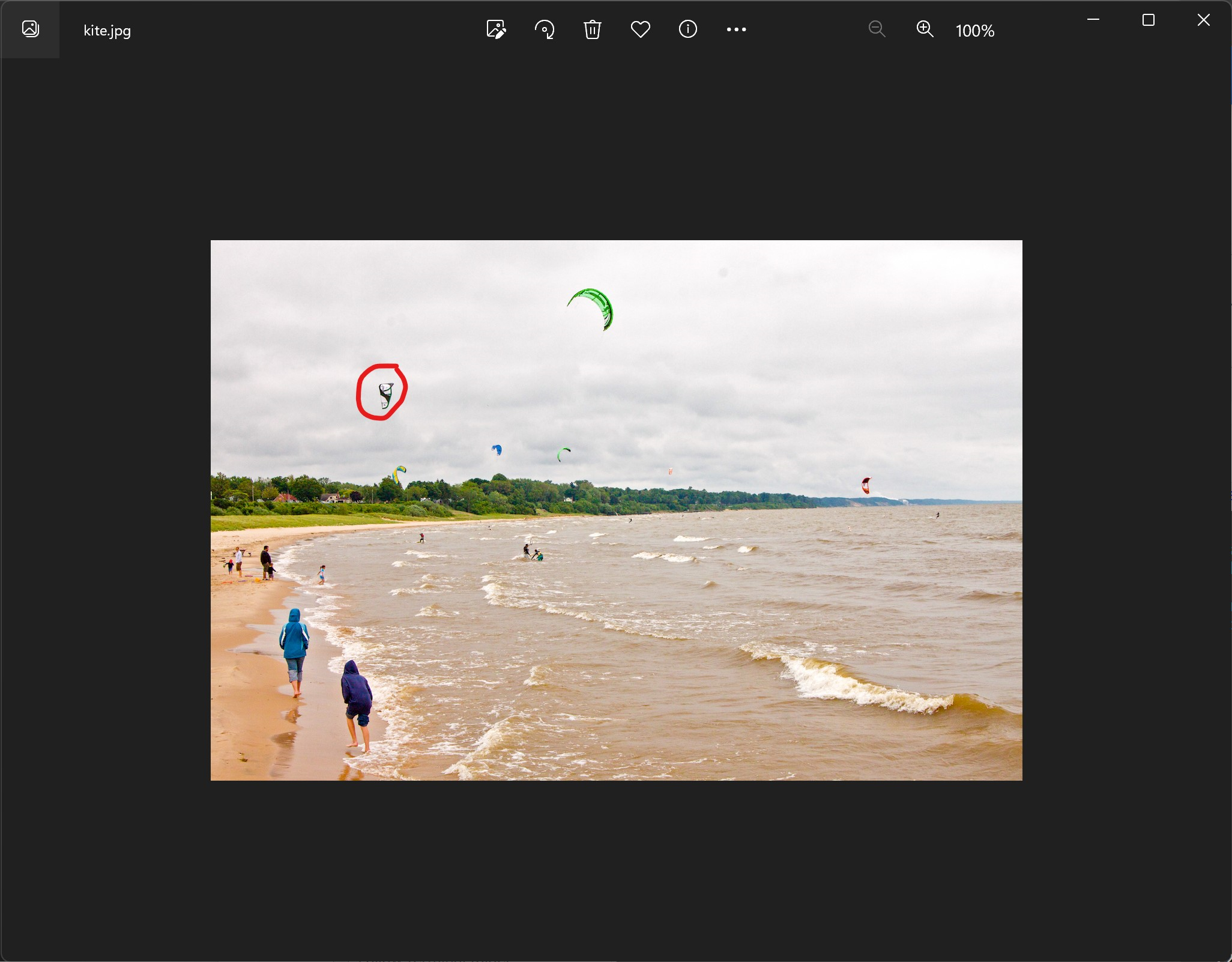This screenshot has height=962, width=1232.
Task: Minimize the Photos window
Action: pos(1093,20)
